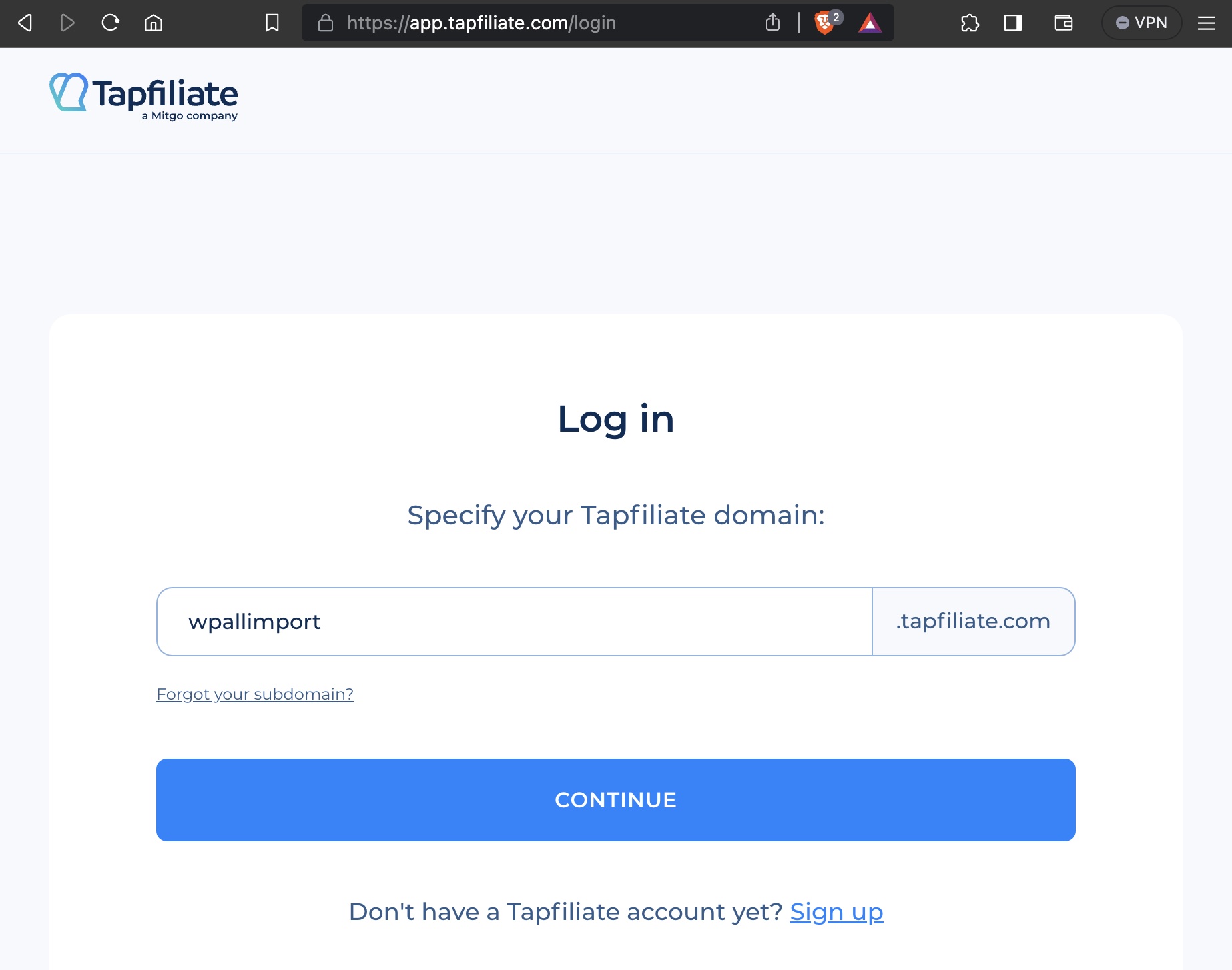1232x970 pixels.
Task: Open the share page icon
Action: pyautogui.click(x=773, y=23)
